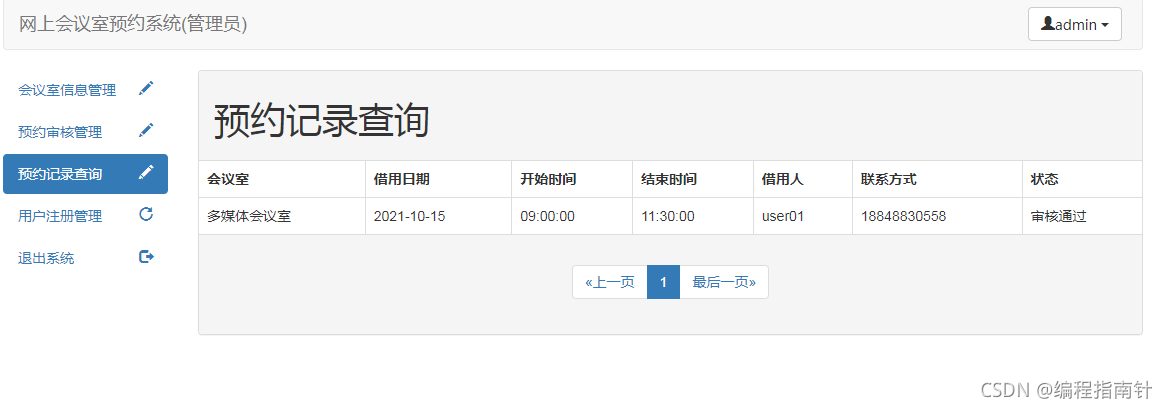Click pencil icon beside 预约审核管理
Screen dimensions: 1167x408
146,131
